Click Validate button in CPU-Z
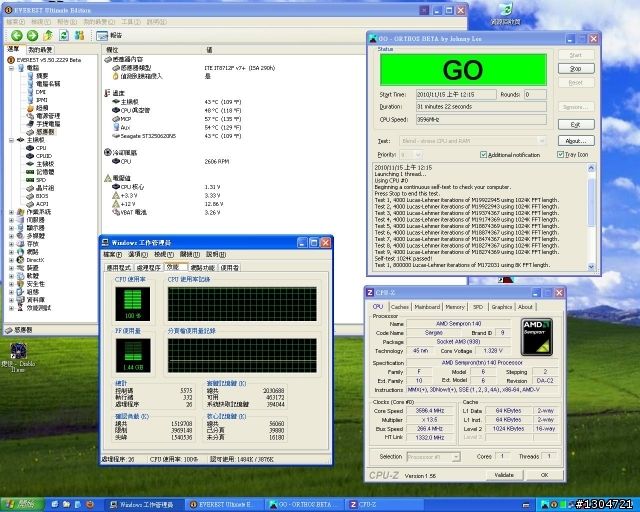This screenshot has height=512, width=640. coord(504,475)
